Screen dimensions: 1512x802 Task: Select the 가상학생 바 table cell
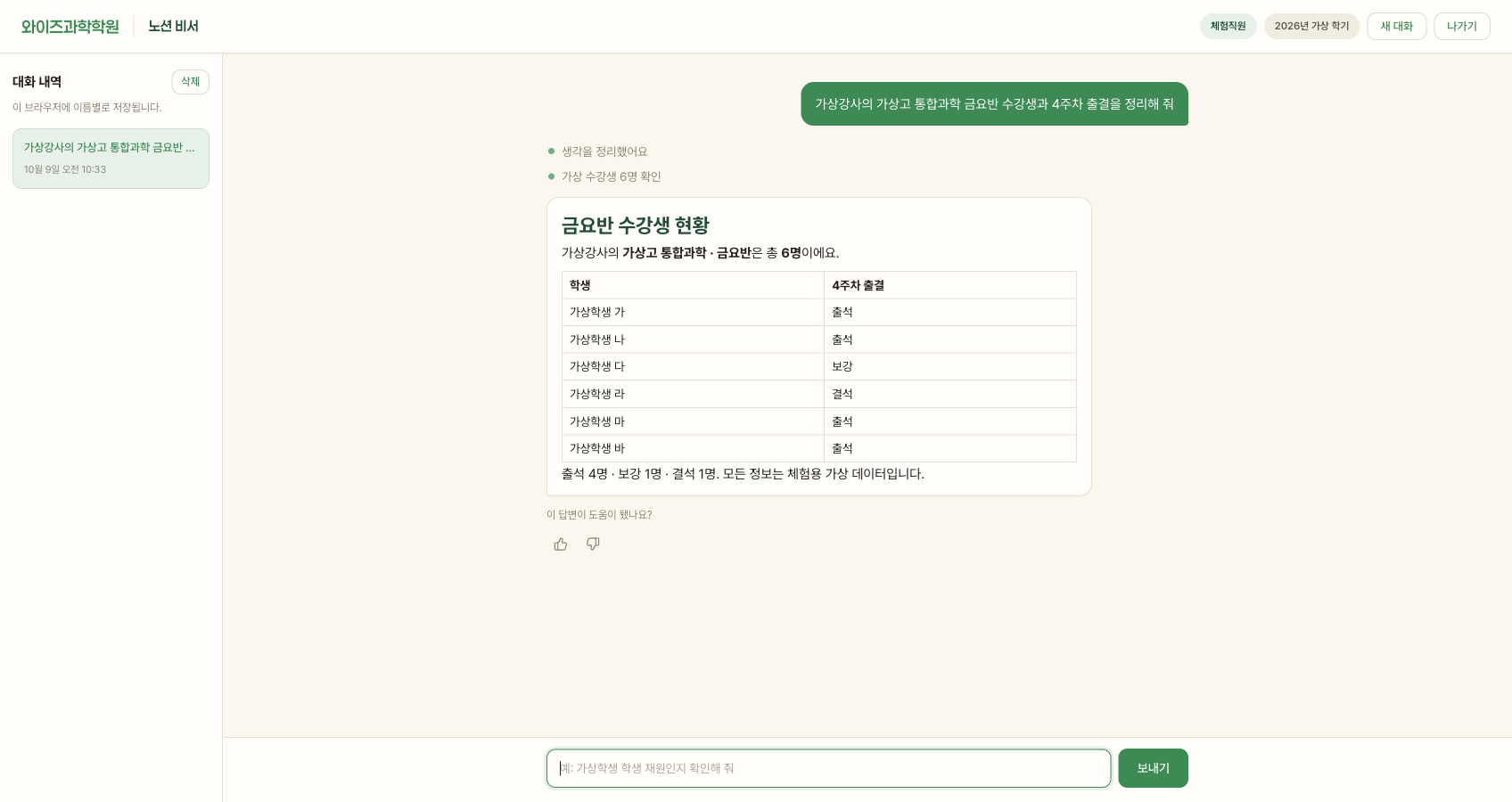(x=693, y=448)
